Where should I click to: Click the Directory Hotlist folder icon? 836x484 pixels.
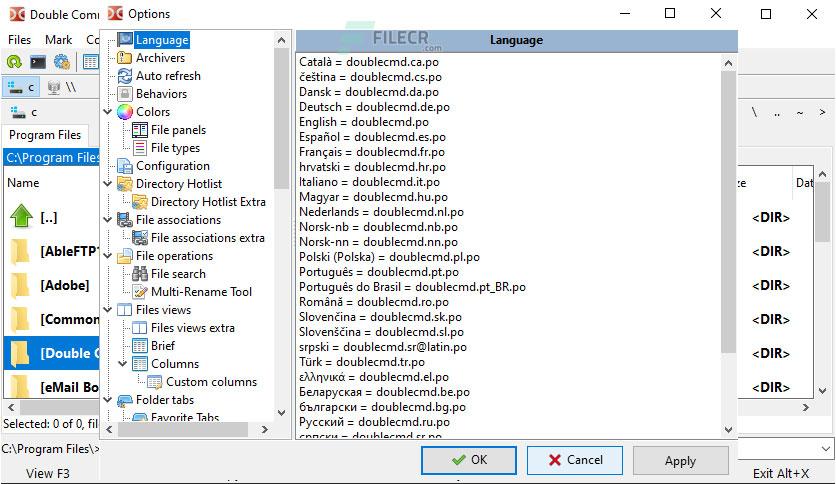(x=125, y=184)
